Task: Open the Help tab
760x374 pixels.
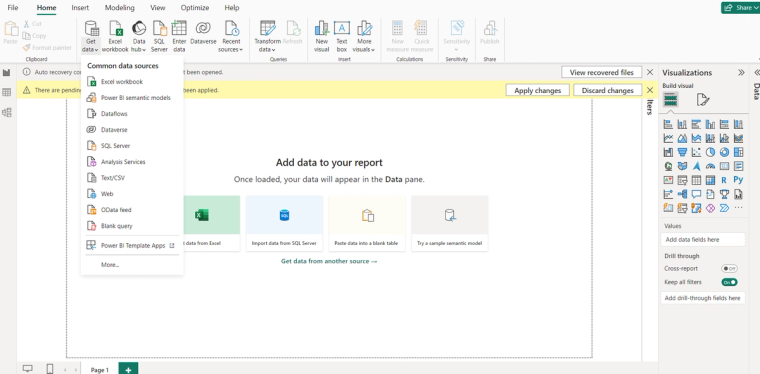Action: click(x=232, y=8)
